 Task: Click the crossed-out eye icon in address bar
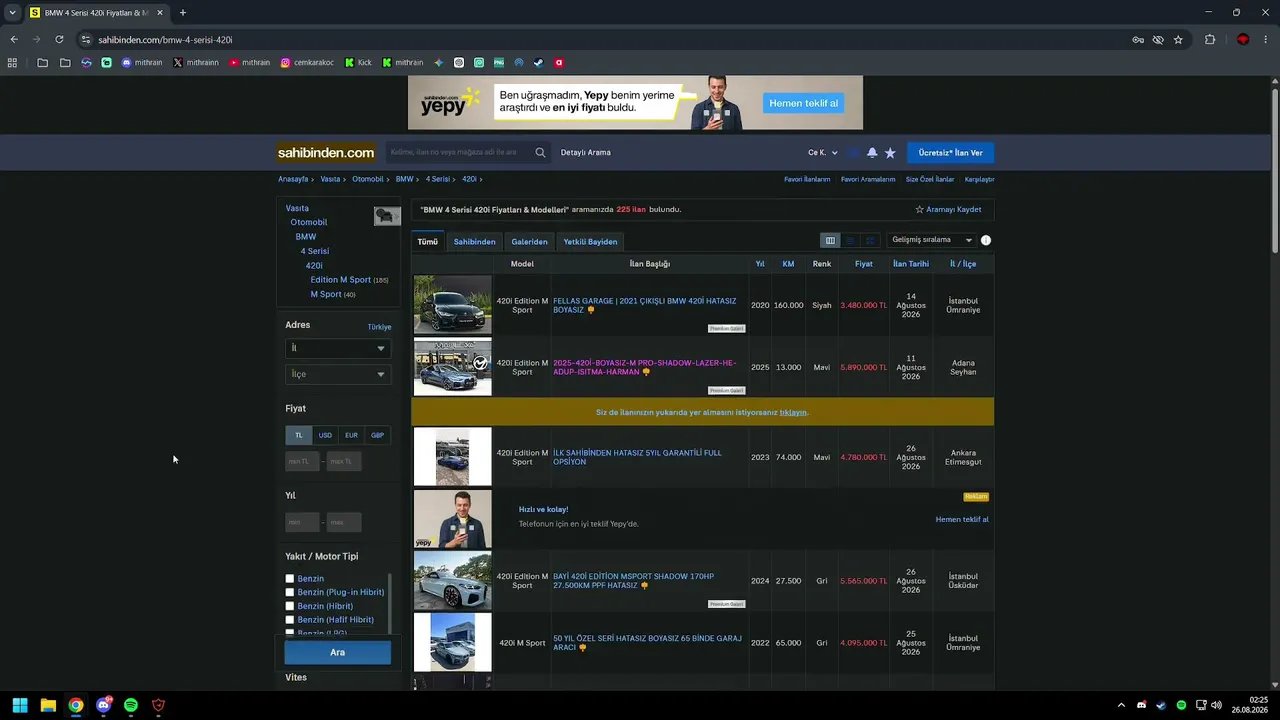click(x=1158, y=40)
